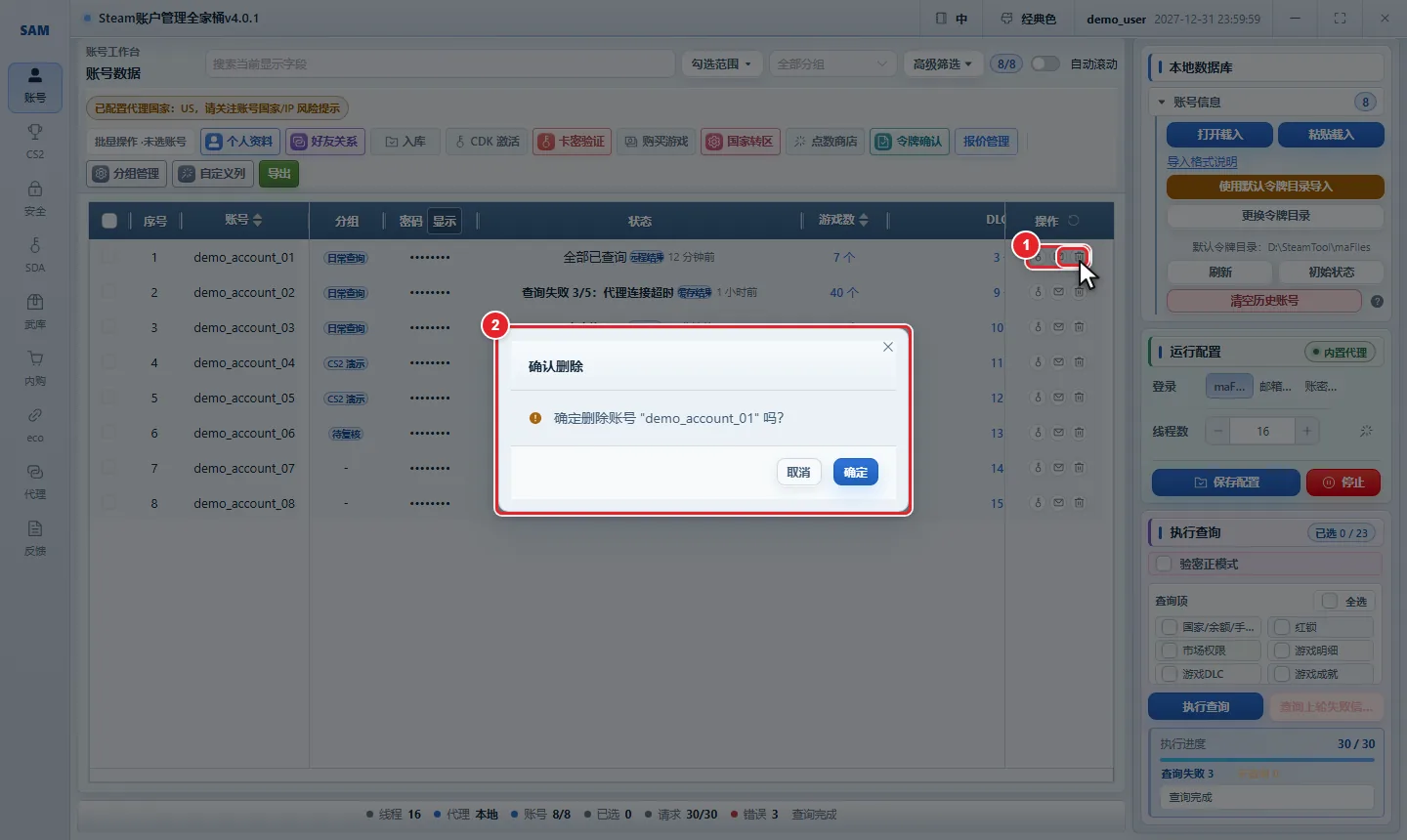Check the 红锁 query option
Screen dimensions: 1407x840
pos(1281,627)
